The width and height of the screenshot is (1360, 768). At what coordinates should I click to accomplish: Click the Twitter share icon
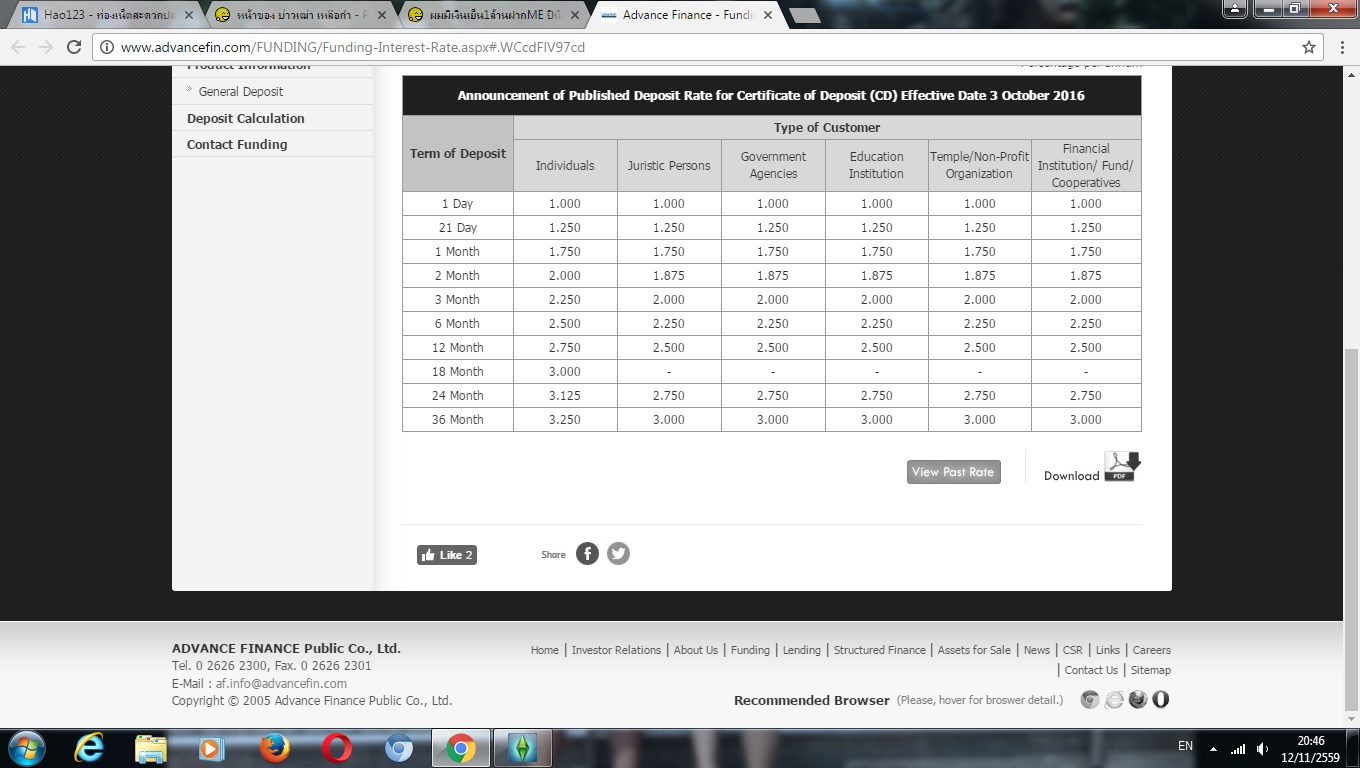[x=618, y=553]
